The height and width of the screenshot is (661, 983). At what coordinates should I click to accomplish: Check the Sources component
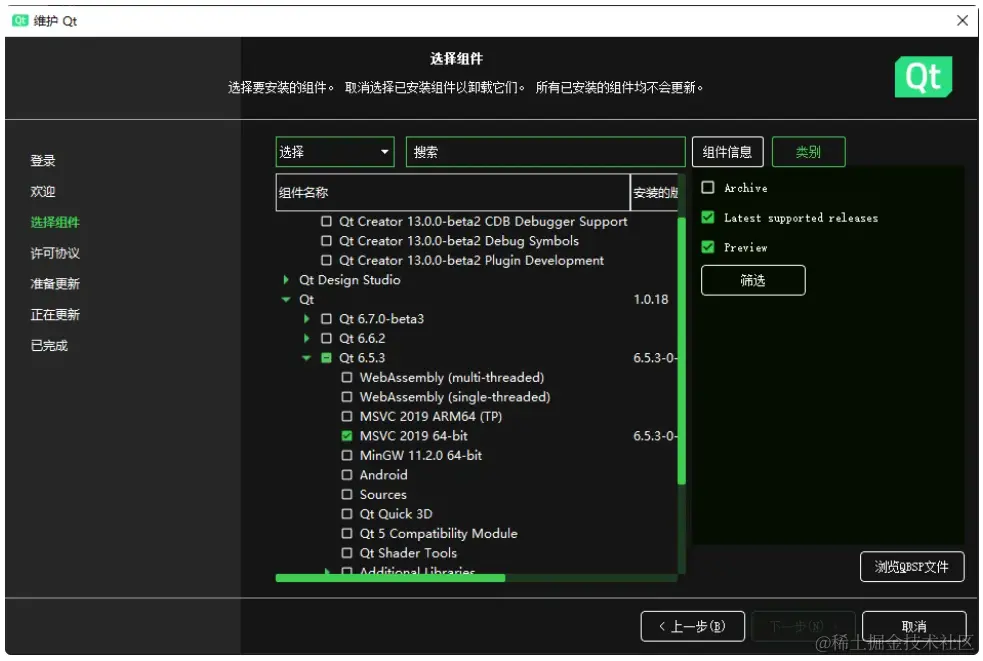click(x=347, y=494)
